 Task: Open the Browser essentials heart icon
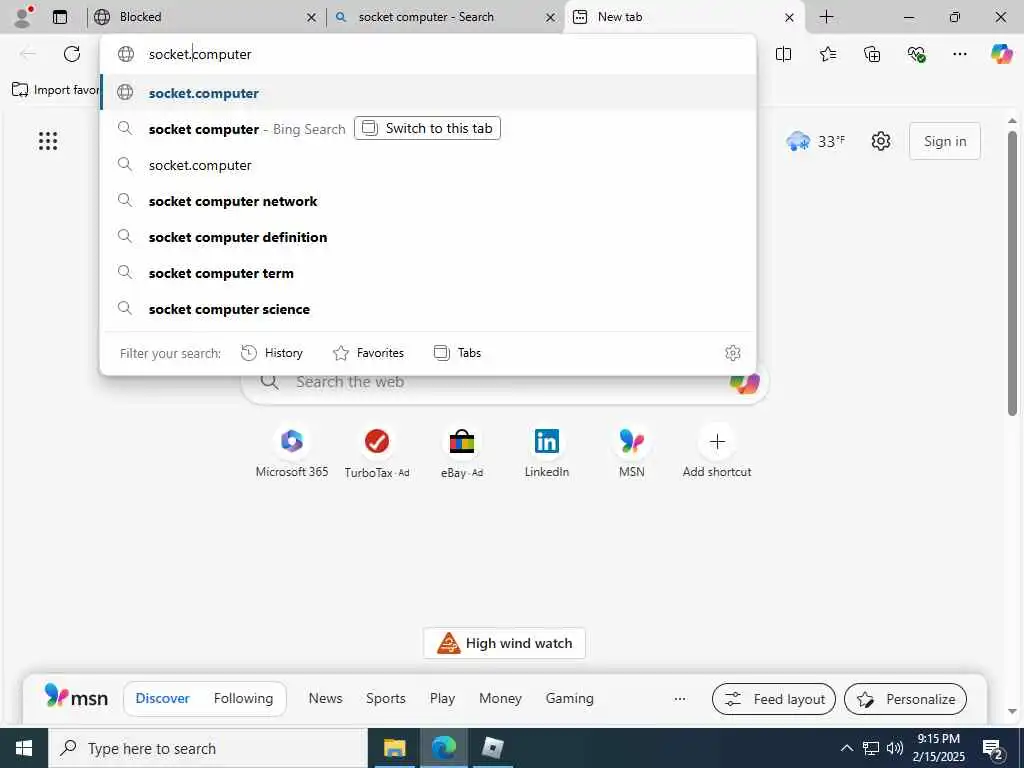point(916,54)
